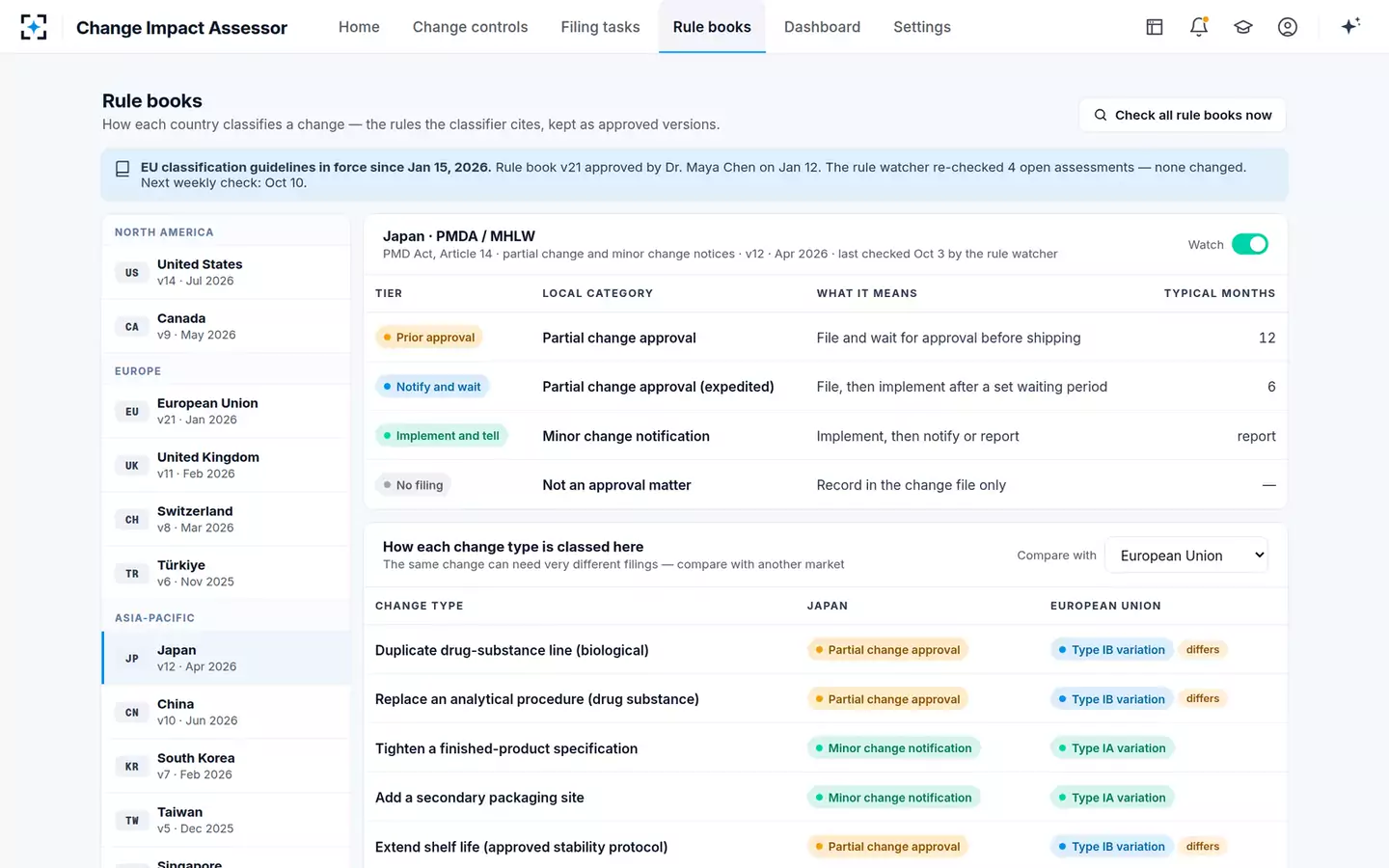Open the South Korea rule book
This screenshot has height=868, width=1389.
click(x=226, y=767)
